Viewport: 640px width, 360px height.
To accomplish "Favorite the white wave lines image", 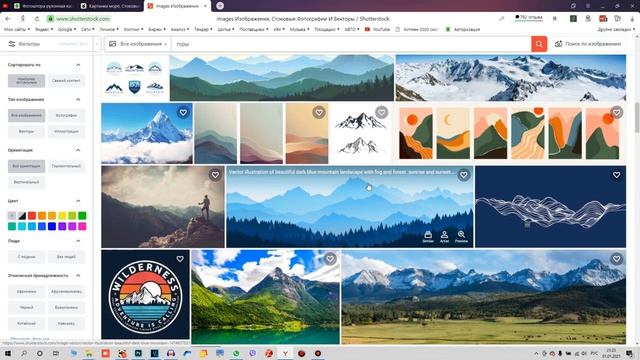I will pos(616,175).
